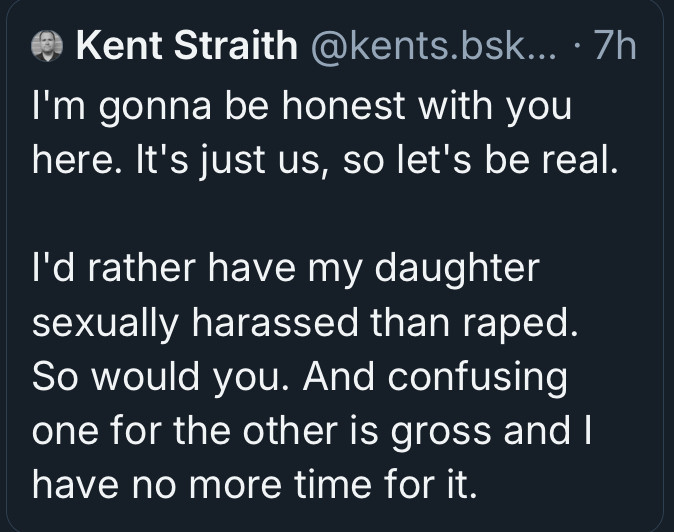This screenshot has width=674, height=532.
Task: Click the phrase "let's be real."
Action: (508, 160)
